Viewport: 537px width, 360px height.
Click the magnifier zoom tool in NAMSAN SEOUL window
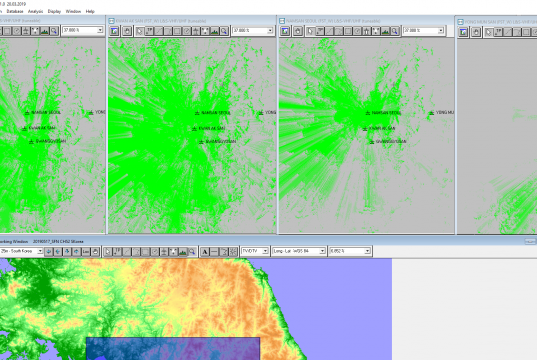tap(395, 31)
